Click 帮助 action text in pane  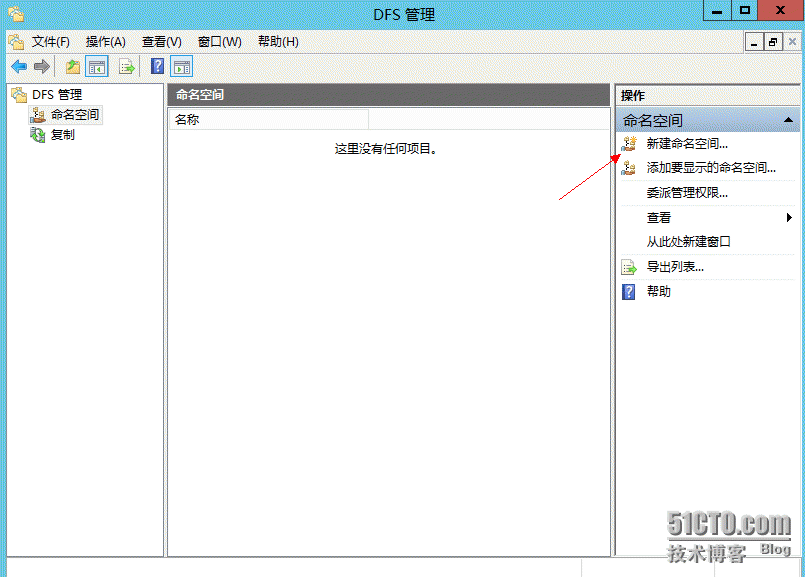(659, 292)
